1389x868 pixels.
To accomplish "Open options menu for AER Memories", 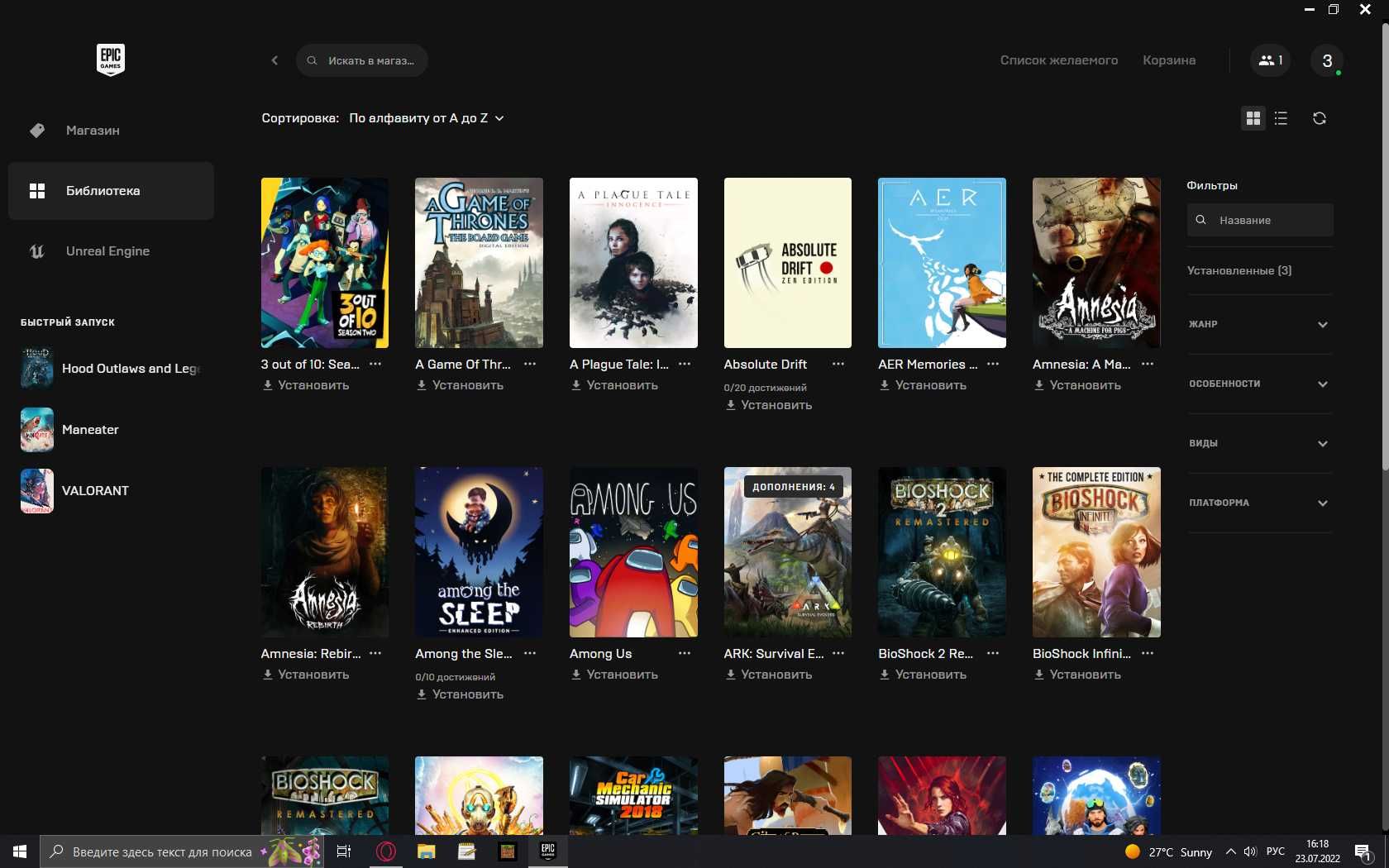I will click(993, 364).
